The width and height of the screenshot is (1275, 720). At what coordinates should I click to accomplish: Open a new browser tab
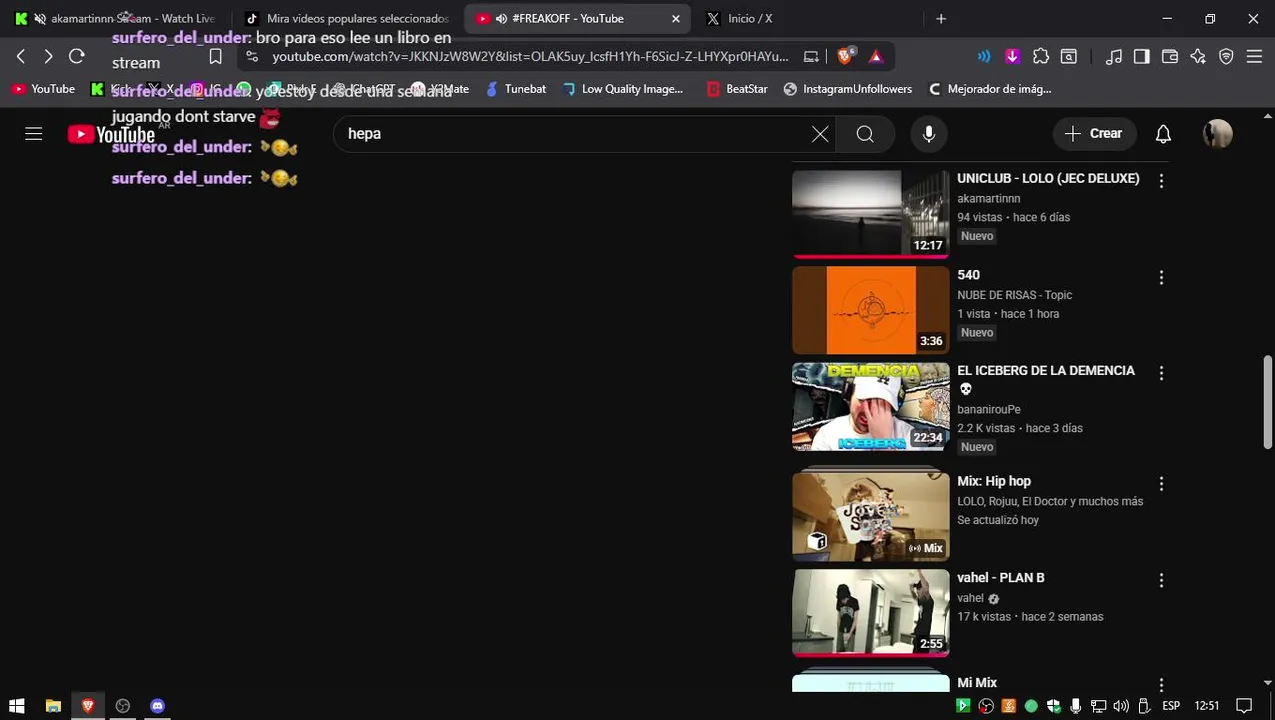941,18
